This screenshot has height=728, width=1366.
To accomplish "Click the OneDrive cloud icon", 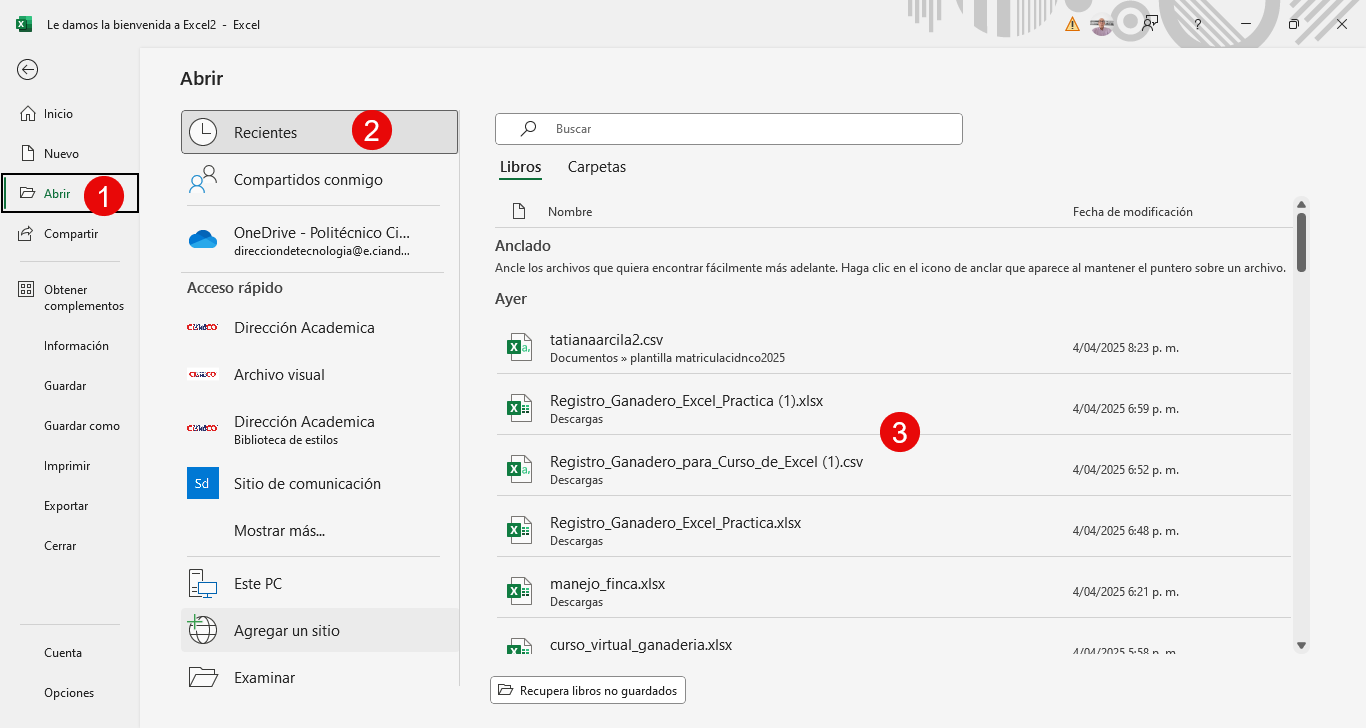I will (203, 239).
